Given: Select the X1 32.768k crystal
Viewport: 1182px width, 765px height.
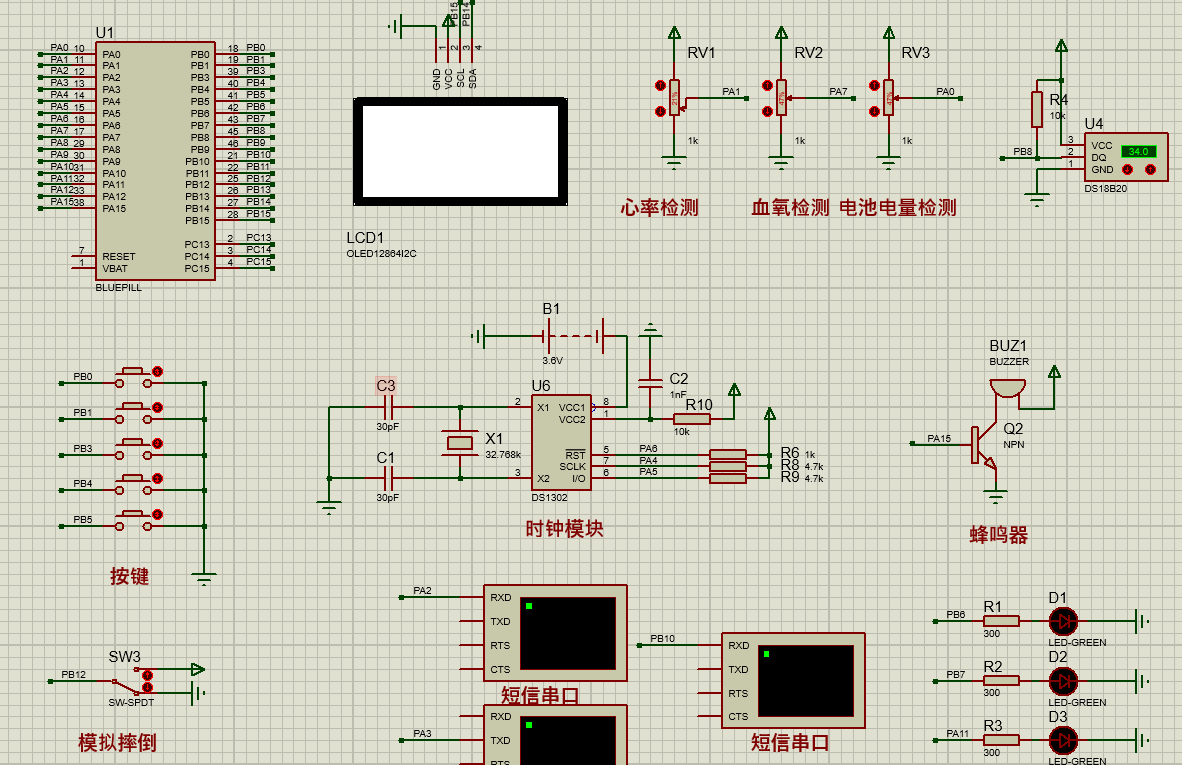Looking at the screenshot, I should [460, 442].
